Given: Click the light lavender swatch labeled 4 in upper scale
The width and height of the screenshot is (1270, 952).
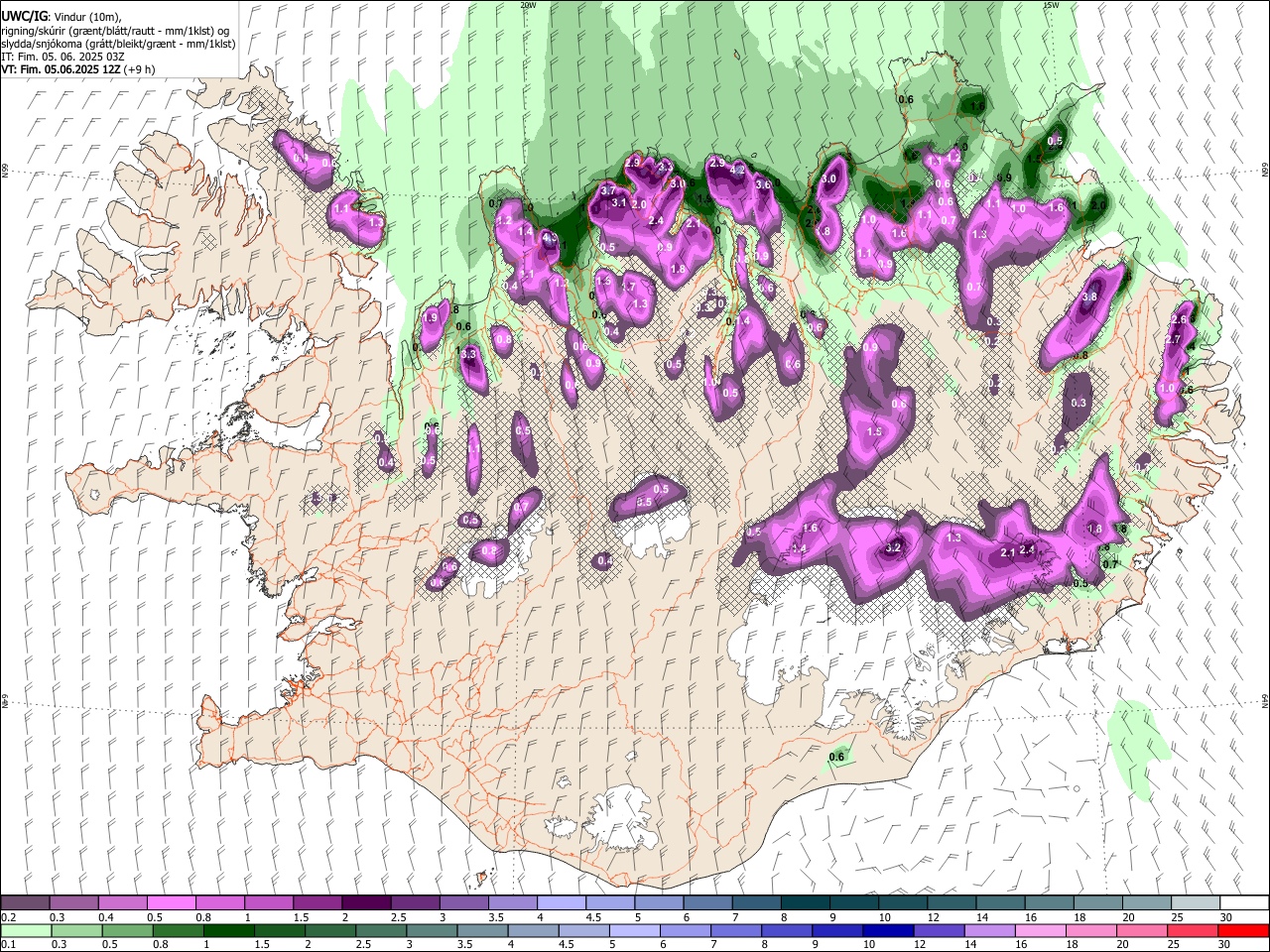Looking at the screenshot, I should pos(561,902).
